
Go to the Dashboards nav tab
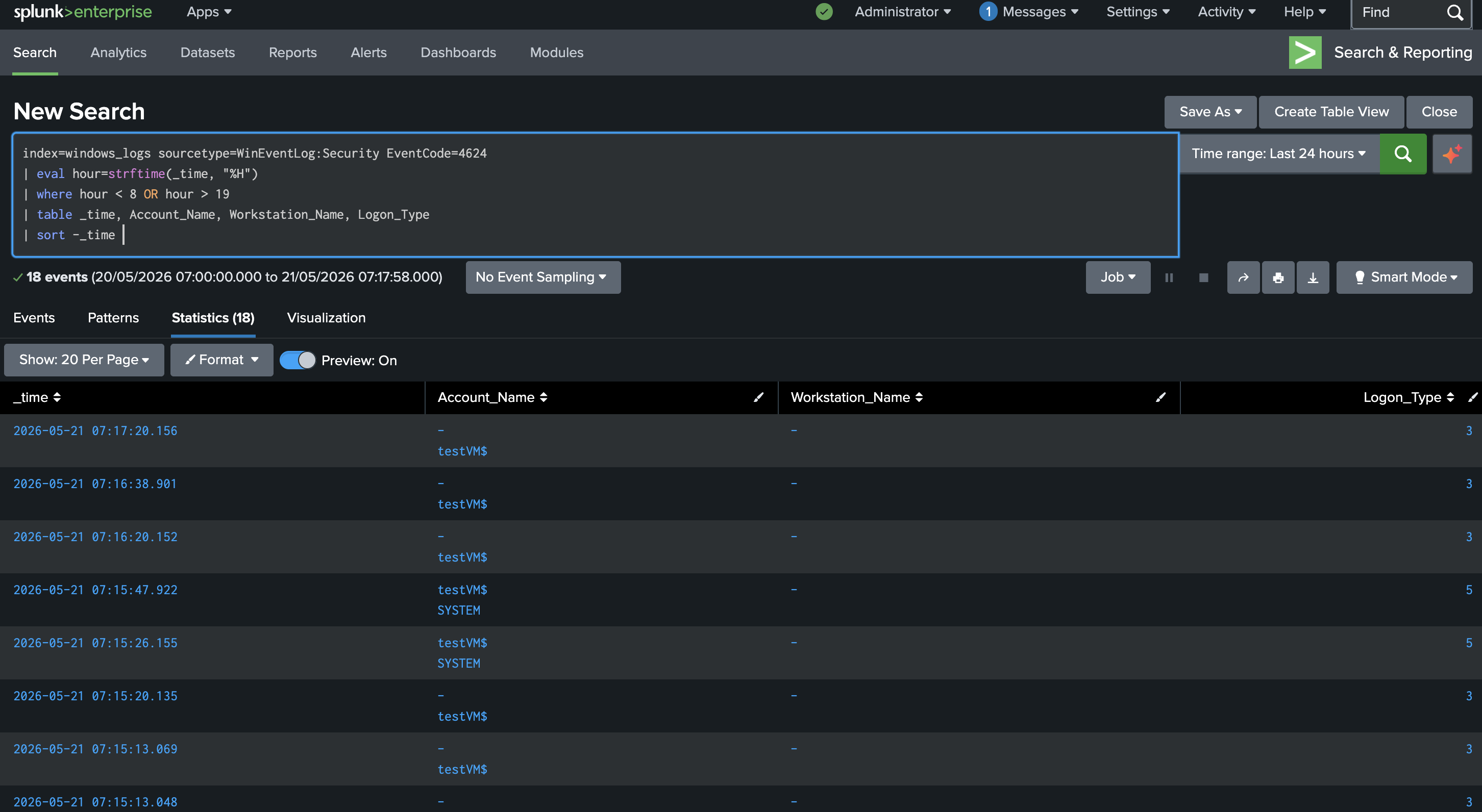tap(458, 53)
